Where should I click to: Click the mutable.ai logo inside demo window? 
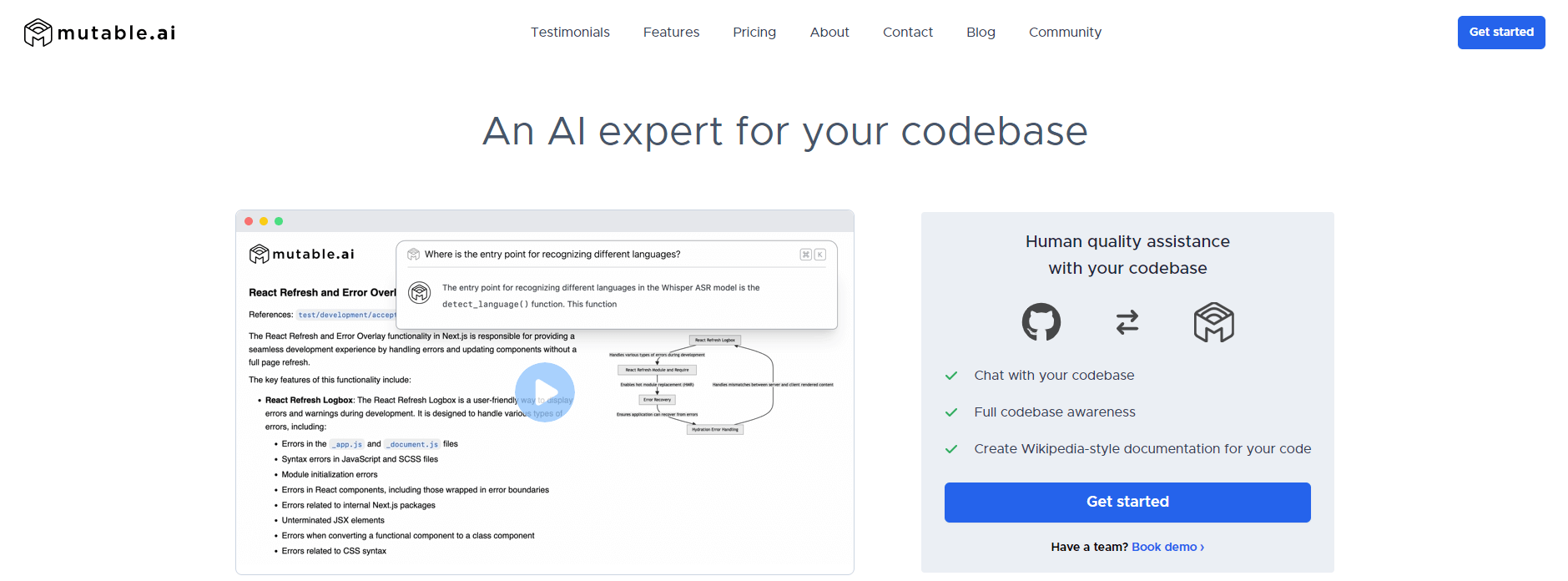[x=301, y=254]
